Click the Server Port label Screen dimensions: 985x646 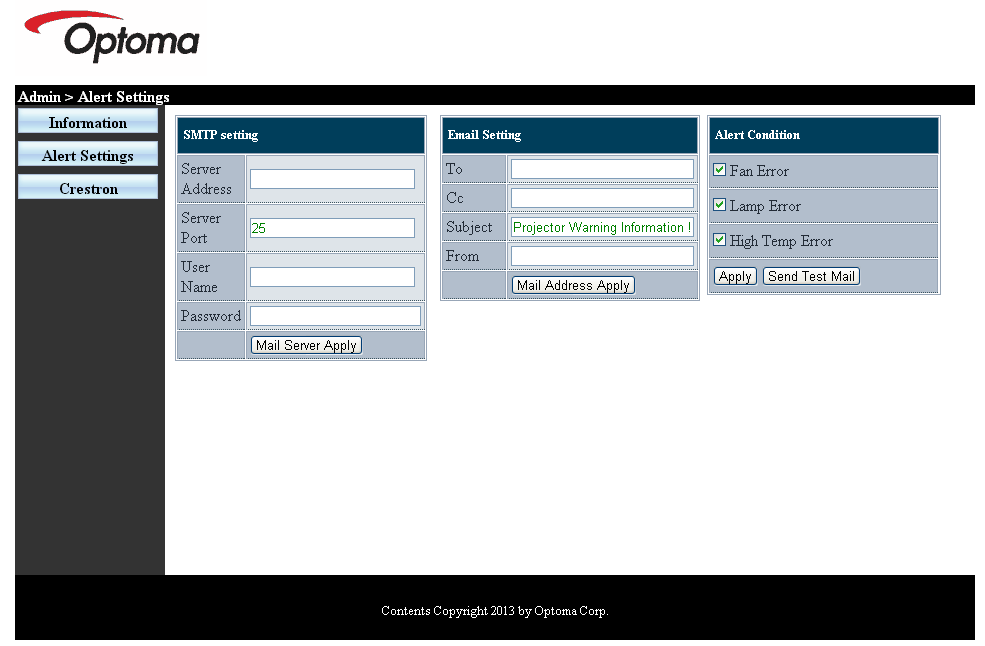pos(201,228)
